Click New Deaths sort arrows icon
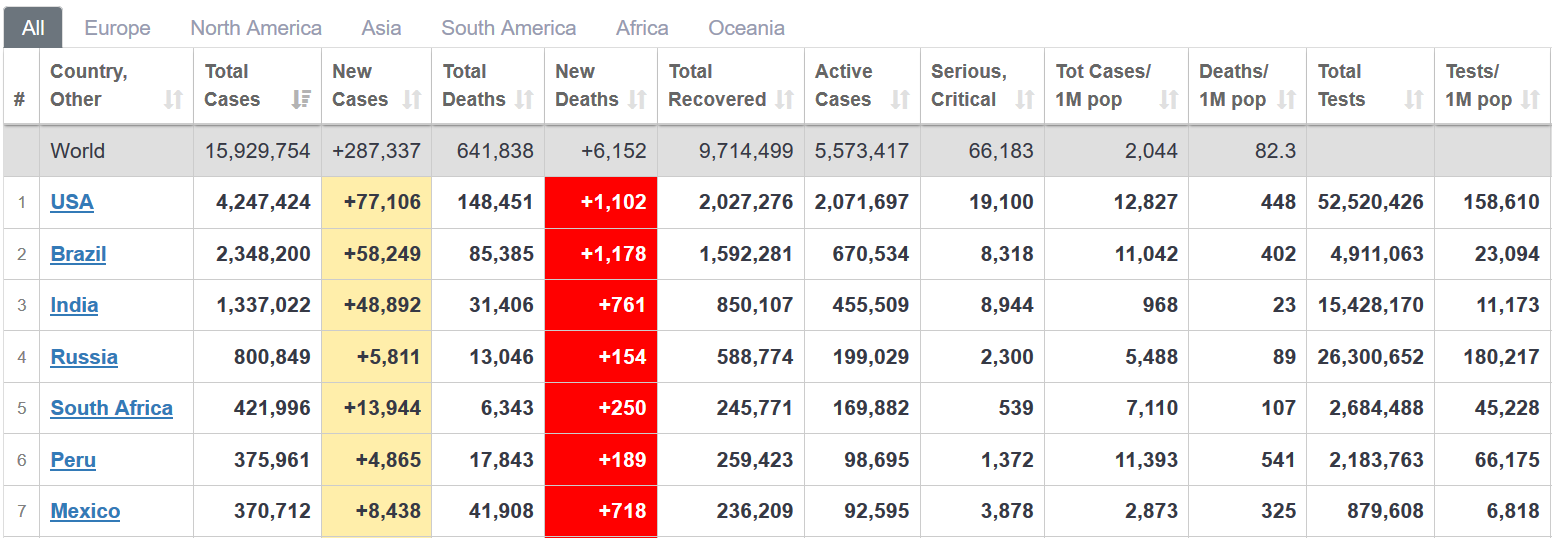The width and height of the screenshot is (1552, 538). coord(637,100)
